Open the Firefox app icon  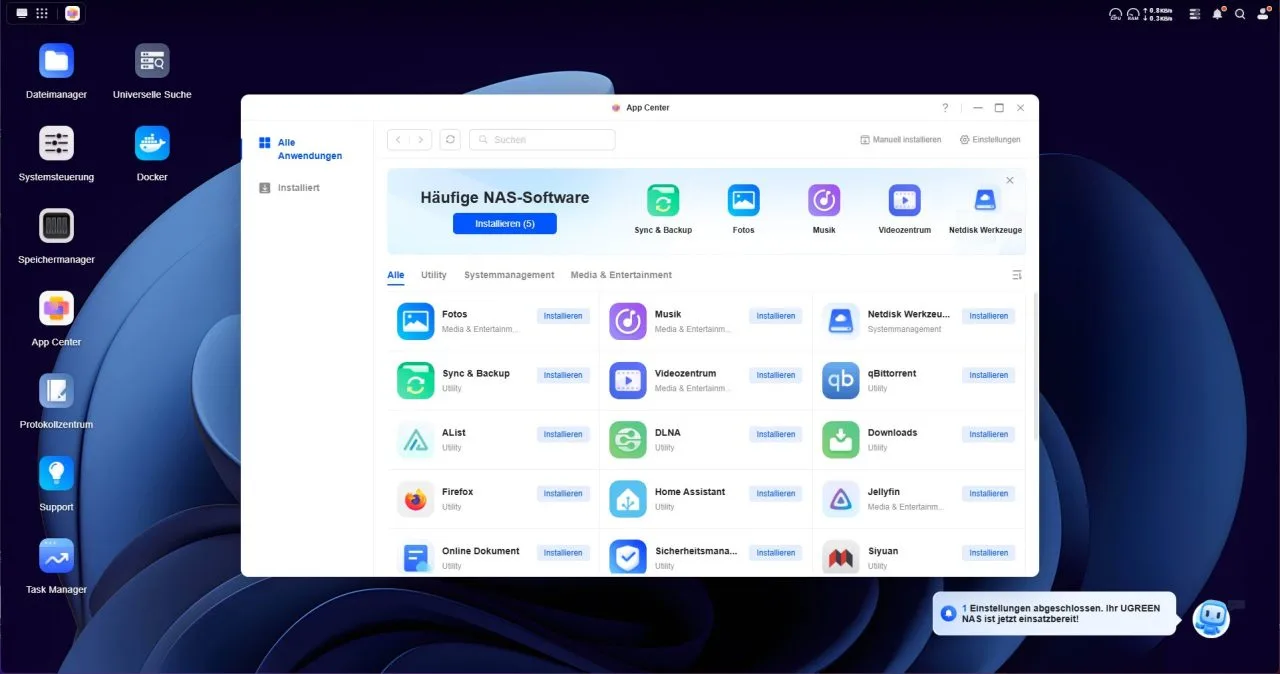point(415,499)
